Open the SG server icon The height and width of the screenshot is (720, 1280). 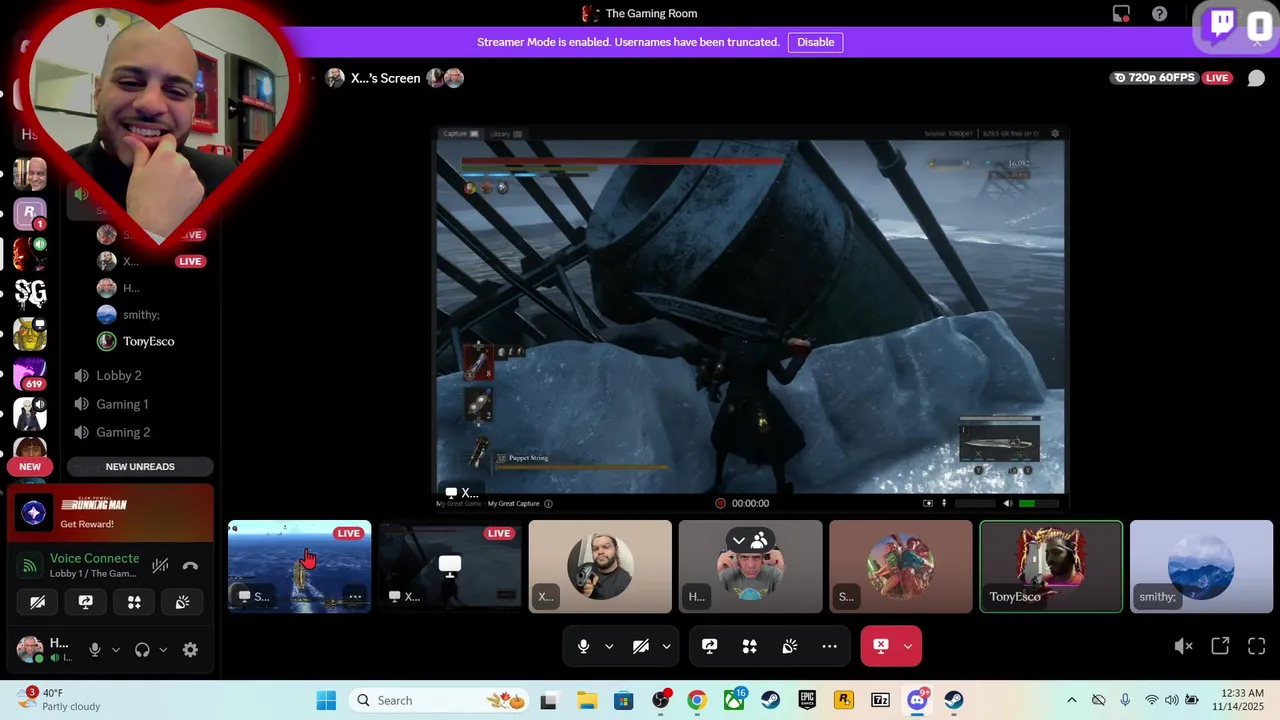(30, 293)
